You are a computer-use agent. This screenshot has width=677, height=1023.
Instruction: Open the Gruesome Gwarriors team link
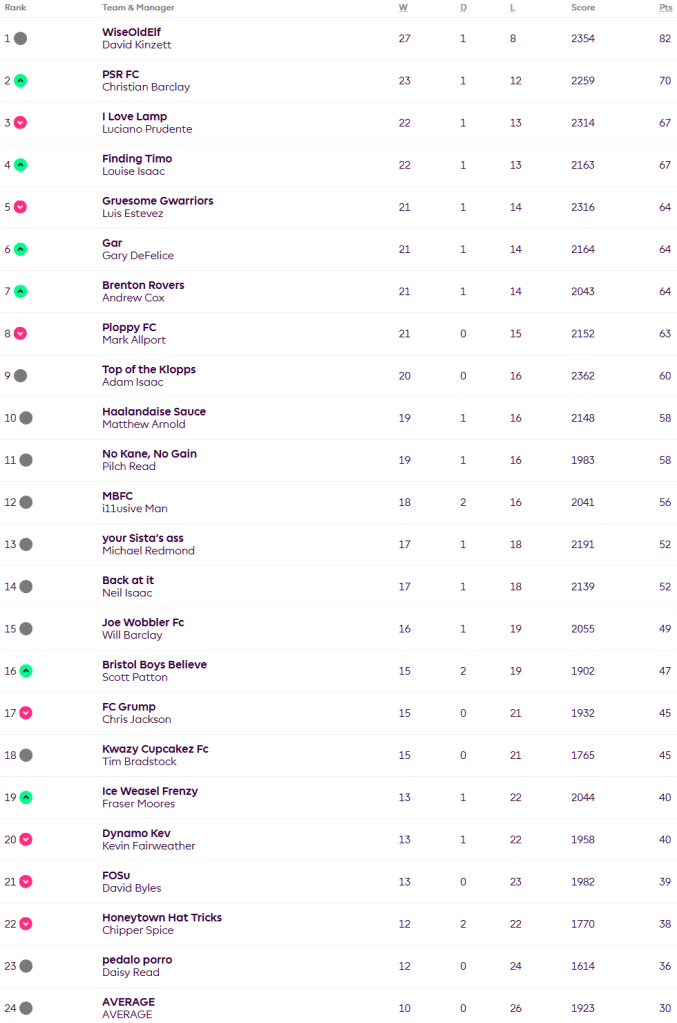point(157,201)
